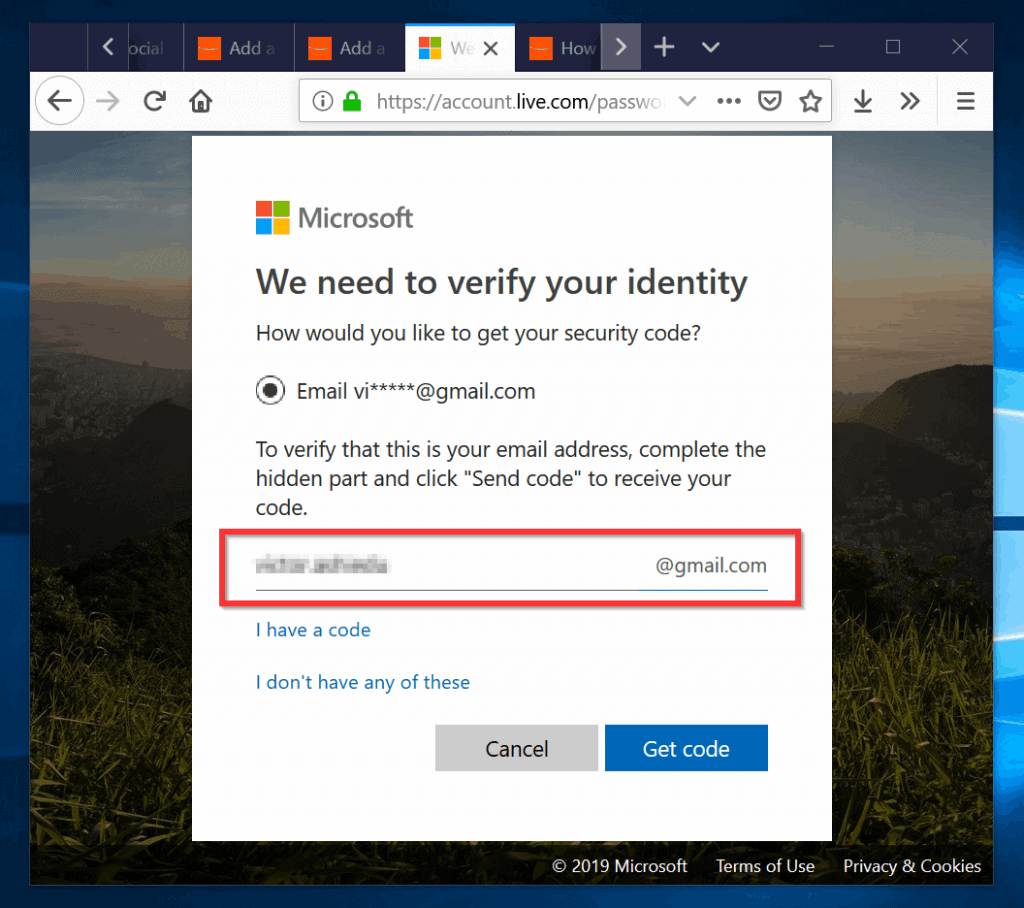
Task: Open the Firefox home page
Action: (x=201, y=101)
